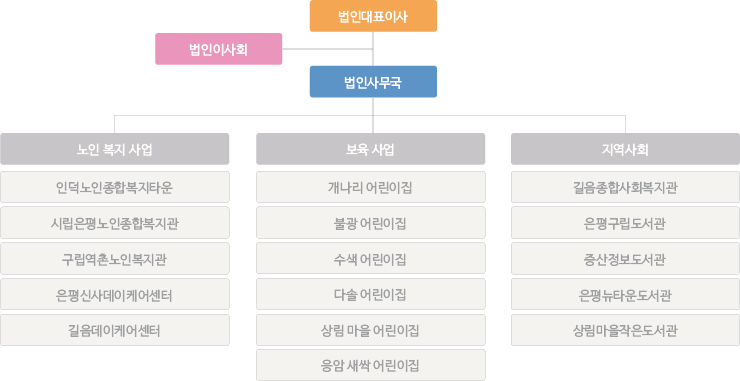This screenshot has height=381, width=740.
Task: Open the blue 법인사무국 box
Action: pos(373,82)
